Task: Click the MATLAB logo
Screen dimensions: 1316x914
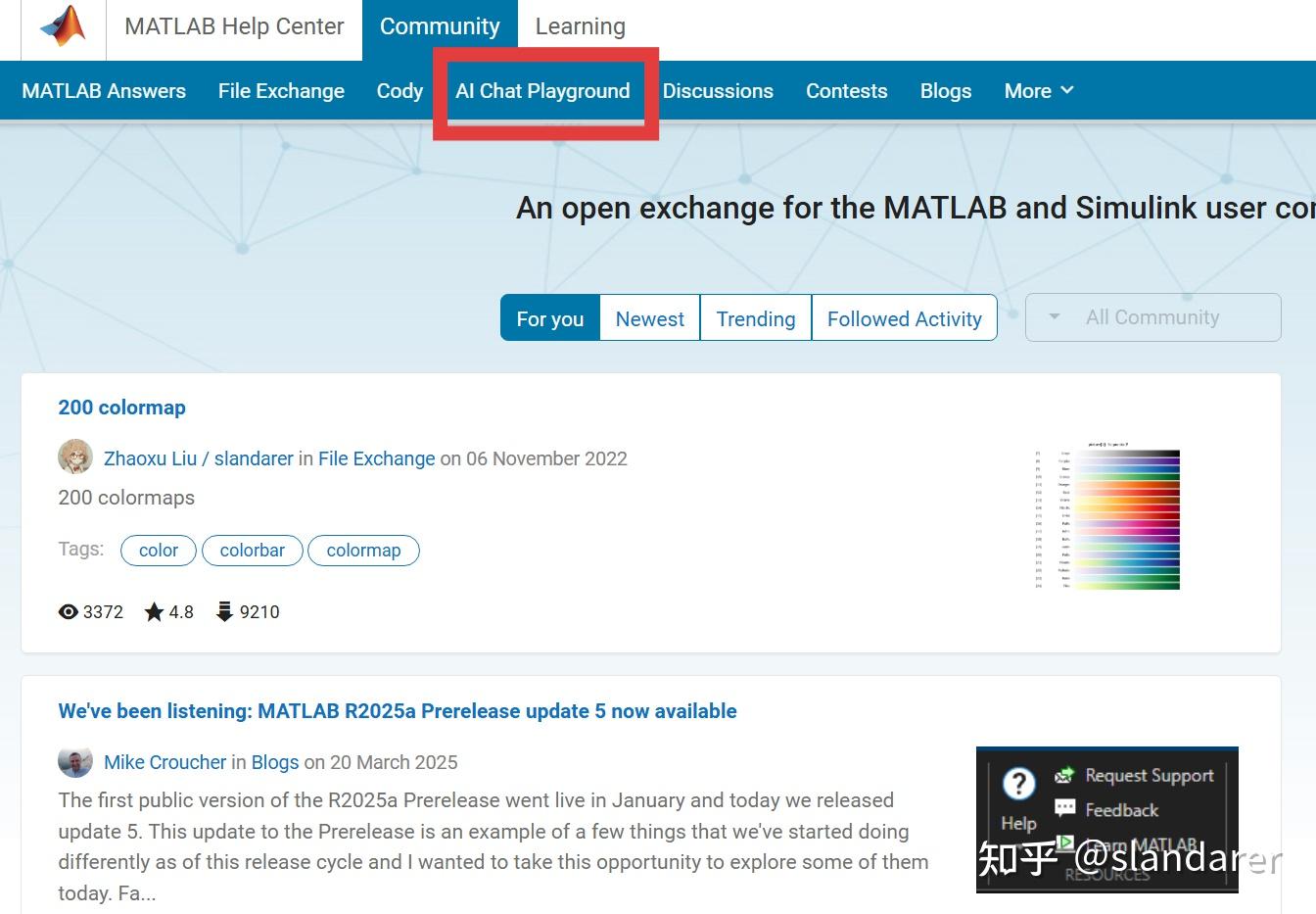Action: pyautogui.click(x=63, y=26)
